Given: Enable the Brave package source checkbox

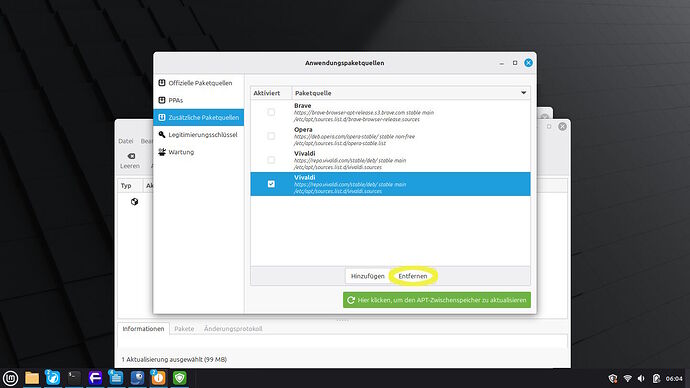Looking at the screenshot, I should 271,112.
